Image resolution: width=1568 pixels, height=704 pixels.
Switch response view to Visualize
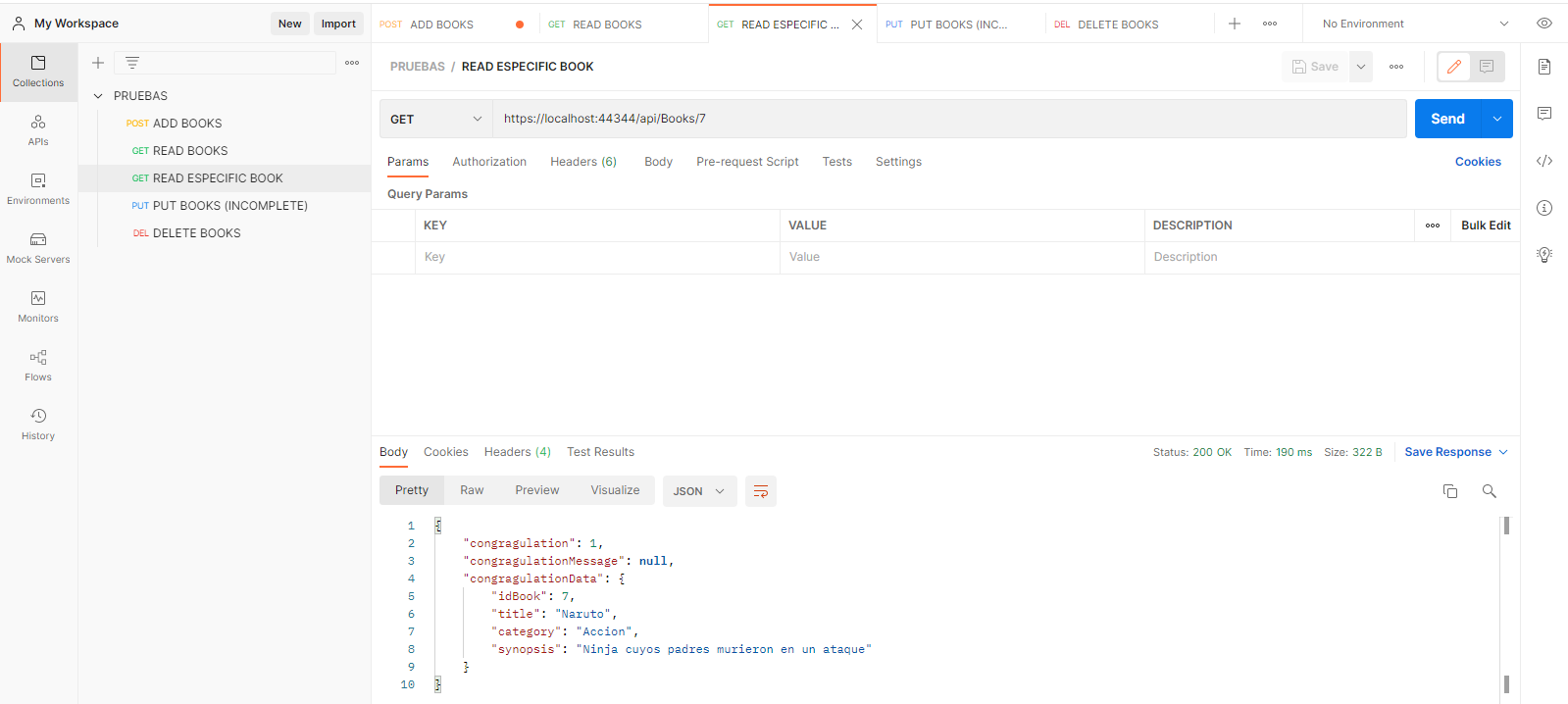click(615, 490)
